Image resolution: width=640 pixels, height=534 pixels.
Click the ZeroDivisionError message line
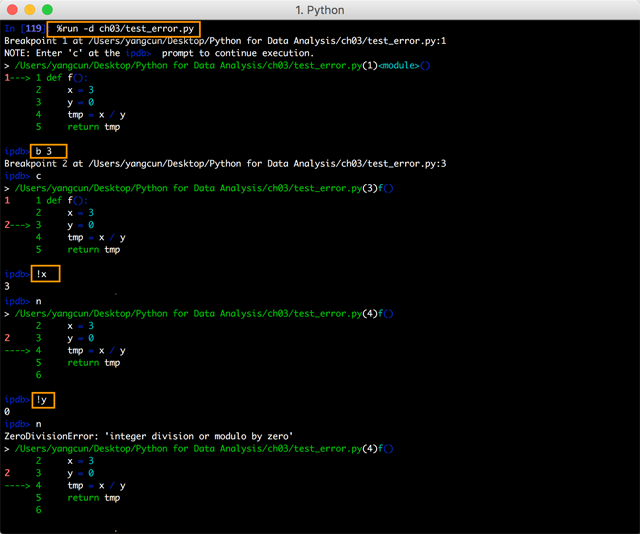(x=149, y=436)
